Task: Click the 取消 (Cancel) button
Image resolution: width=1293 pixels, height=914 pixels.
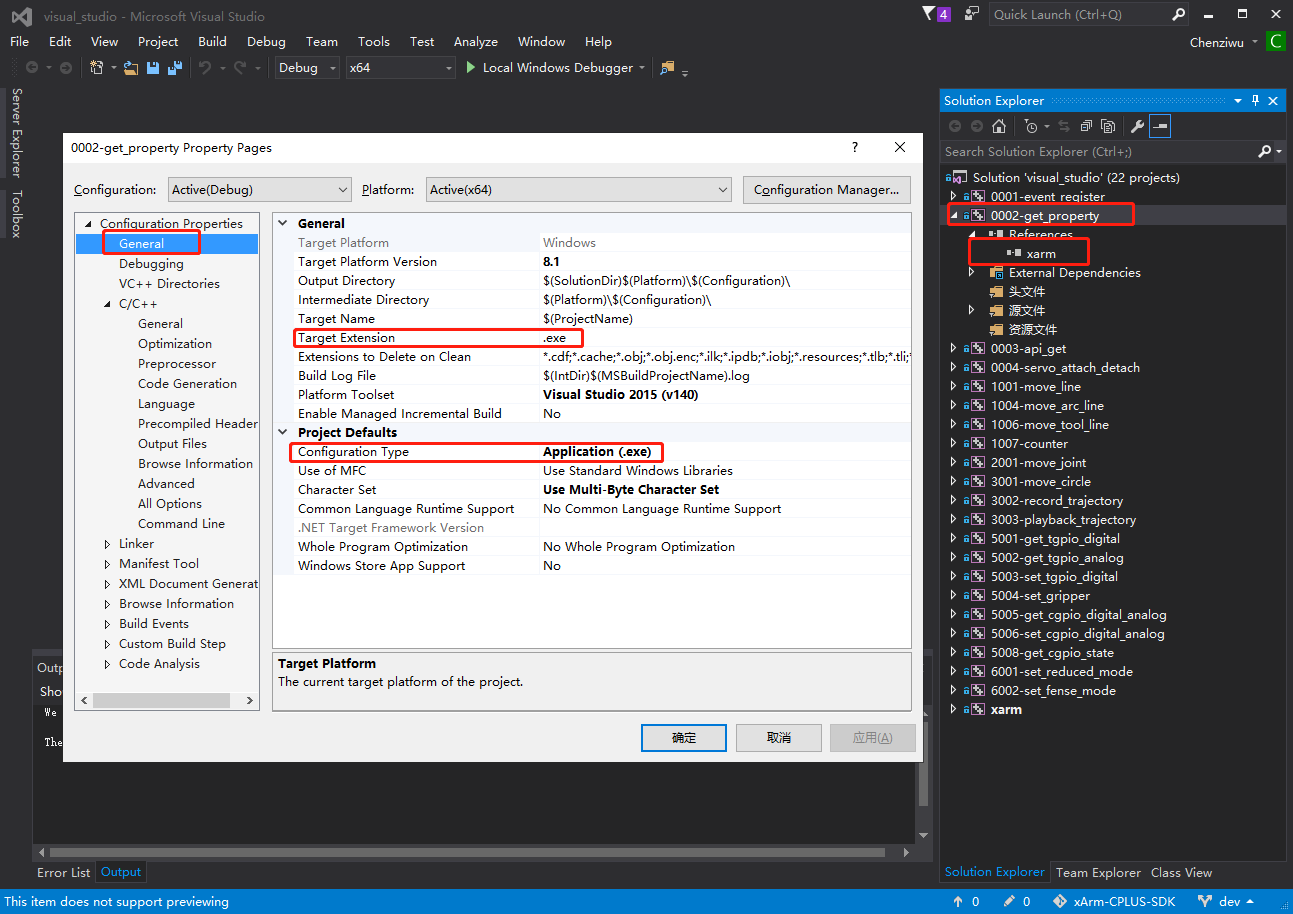Action: click(779, 738)
